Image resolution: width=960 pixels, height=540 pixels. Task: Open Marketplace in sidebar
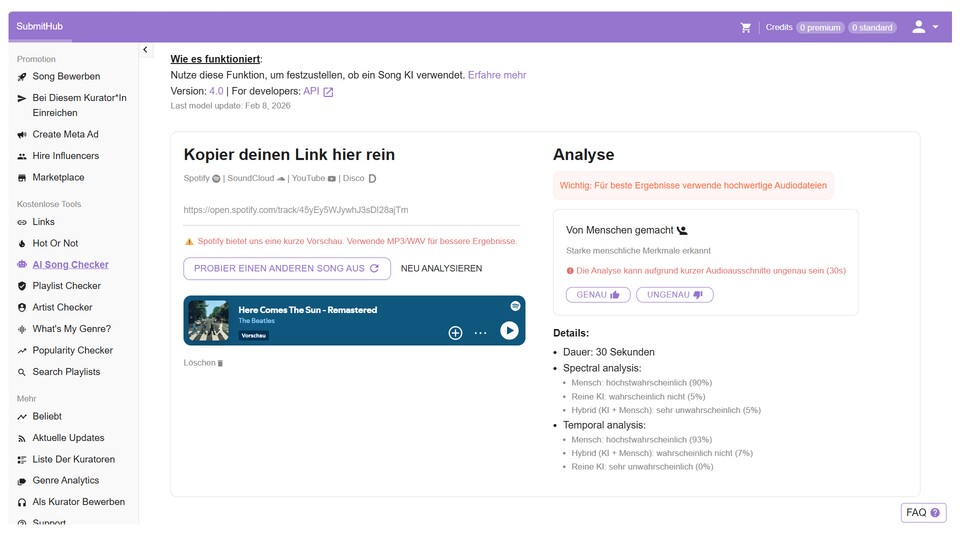pyautogui.click(x=58, y=178)
